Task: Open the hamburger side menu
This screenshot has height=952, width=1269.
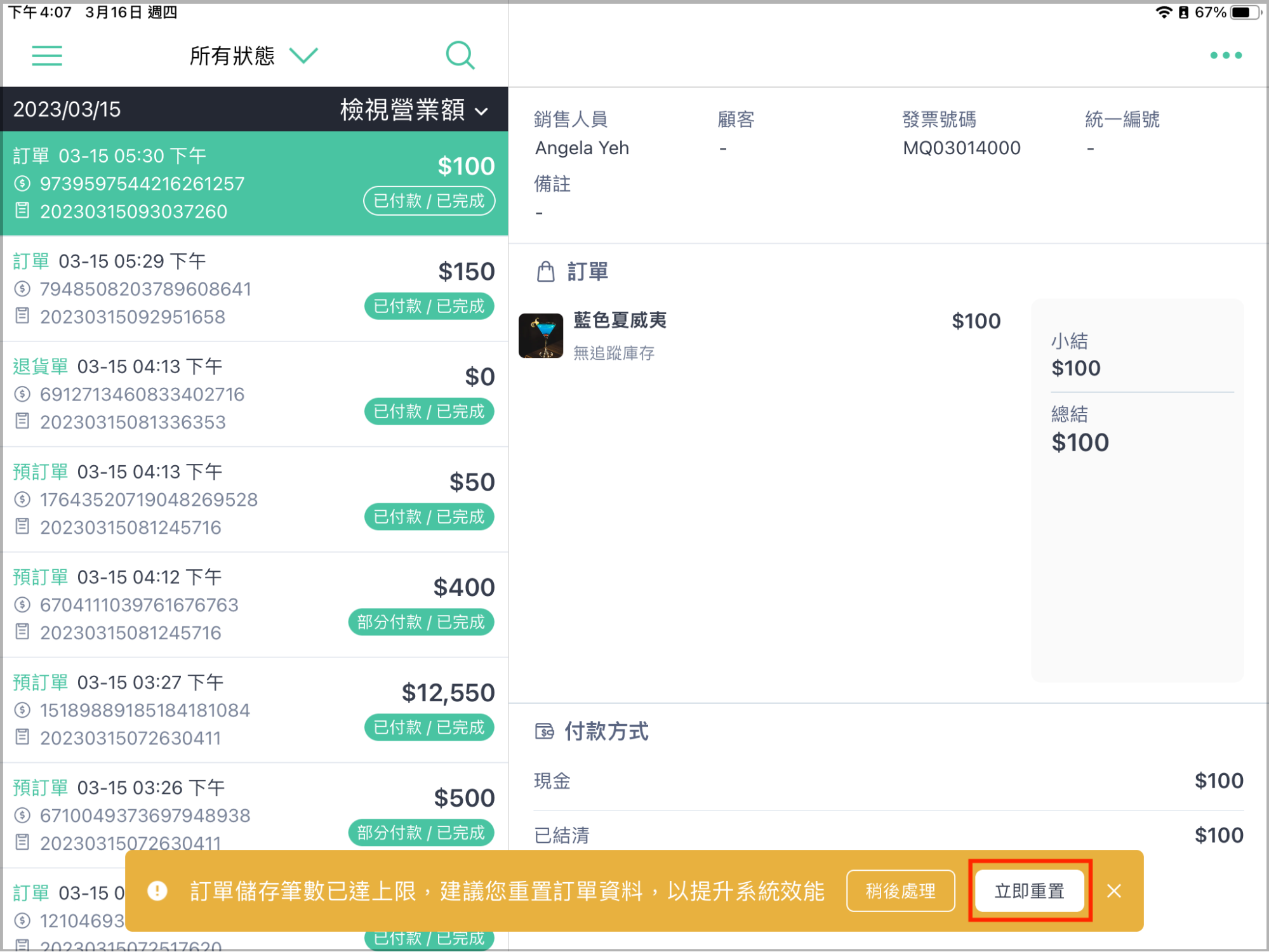Action: 47,56
